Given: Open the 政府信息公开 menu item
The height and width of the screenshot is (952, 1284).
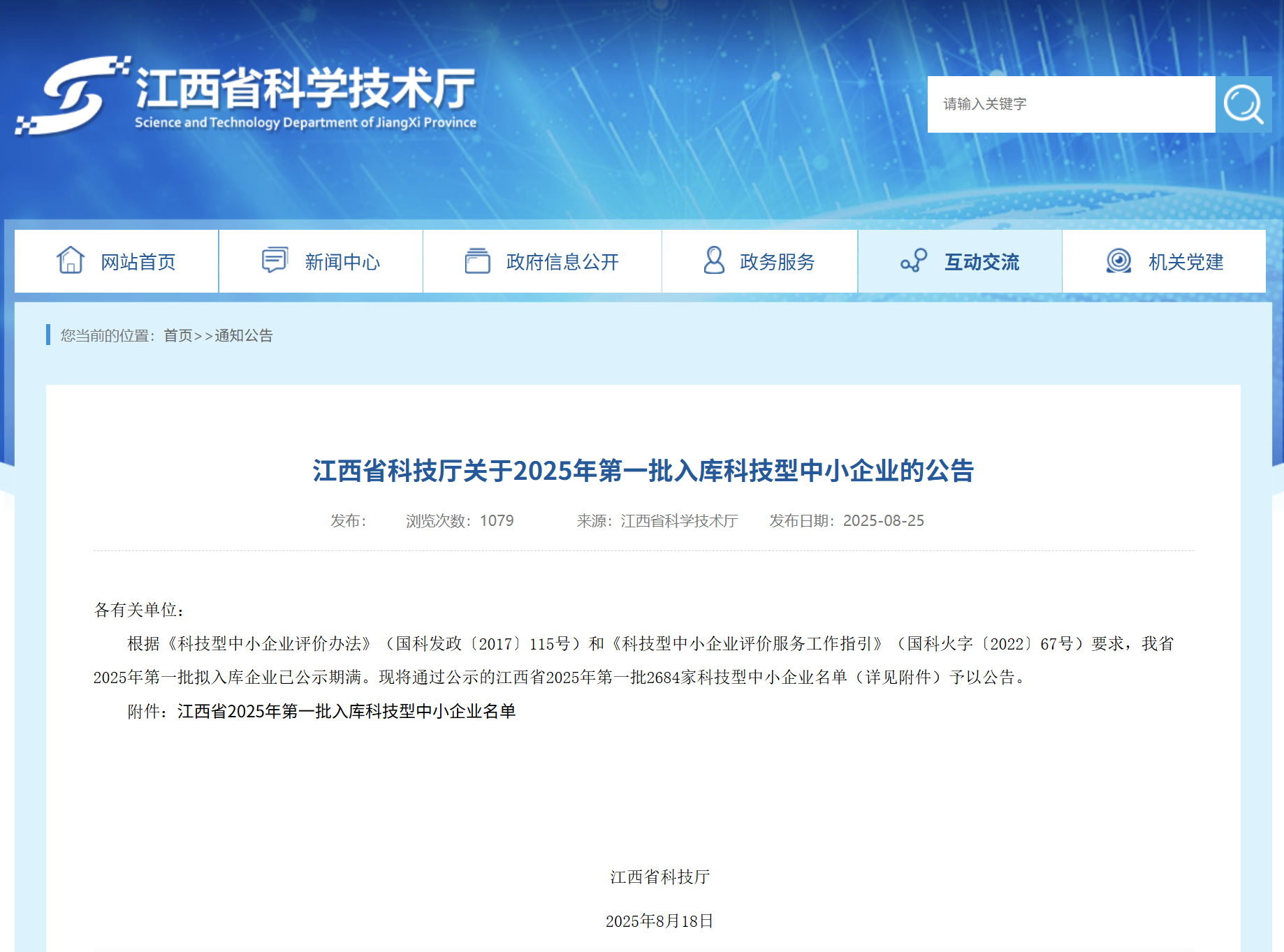Looking at the screenshot, I should point(563,261).
